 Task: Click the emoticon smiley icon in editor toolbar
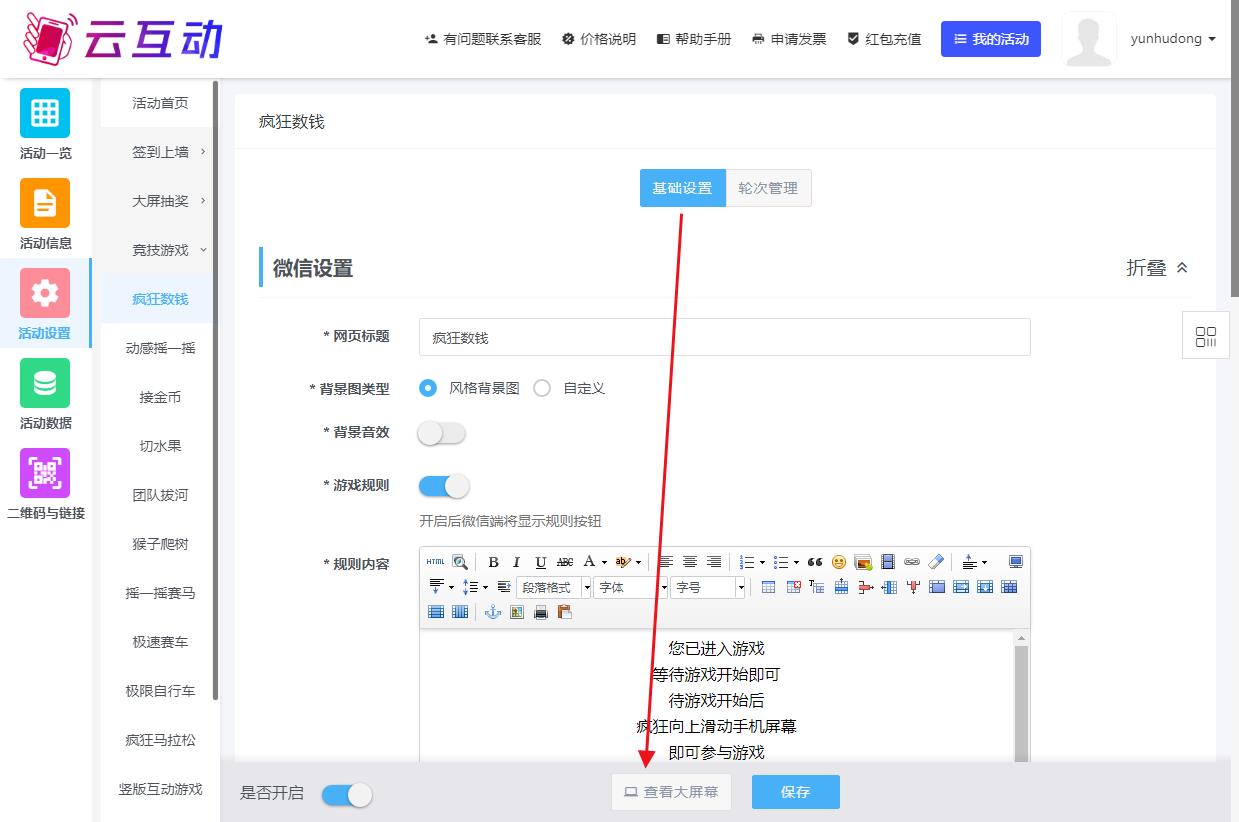839,562
